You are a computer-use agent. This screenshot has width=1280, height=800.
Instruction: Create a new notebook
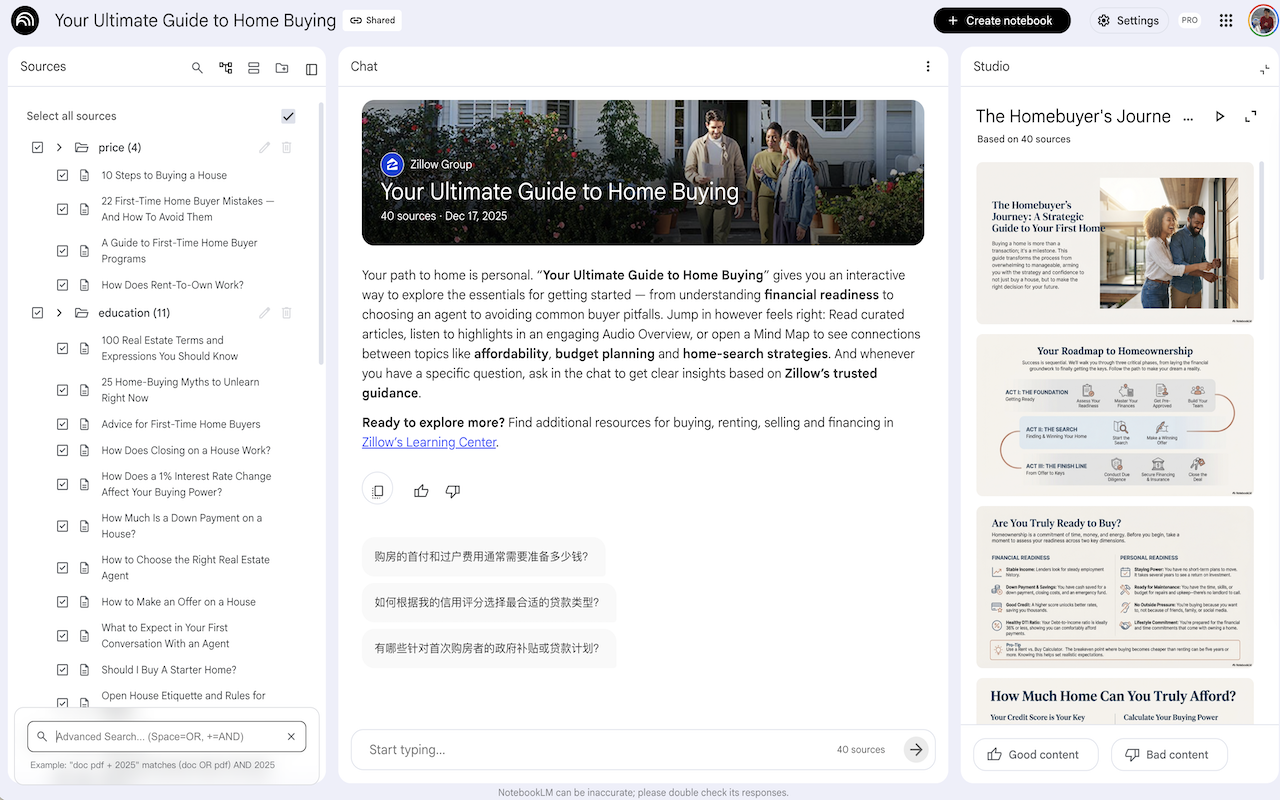point(1001,20)
